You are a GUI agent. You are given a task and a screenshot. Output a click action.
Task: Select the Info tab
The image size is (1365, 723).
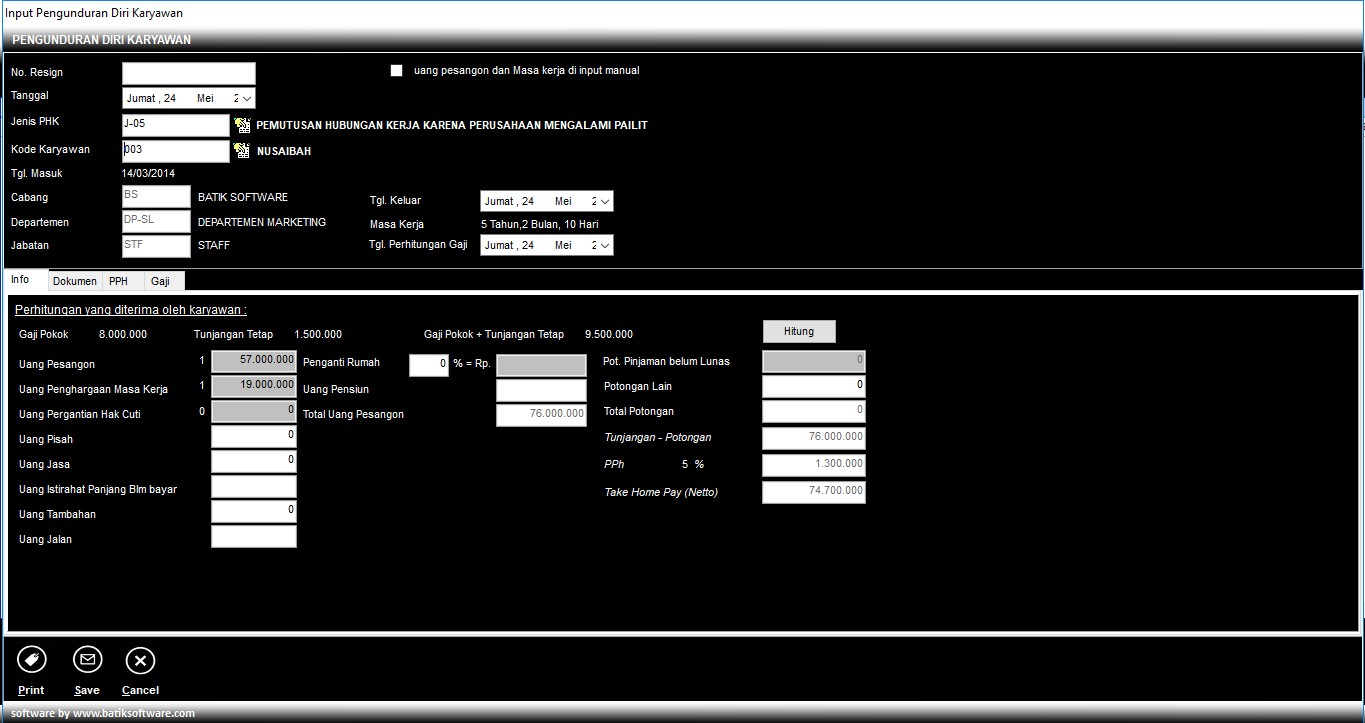[20, 280]
